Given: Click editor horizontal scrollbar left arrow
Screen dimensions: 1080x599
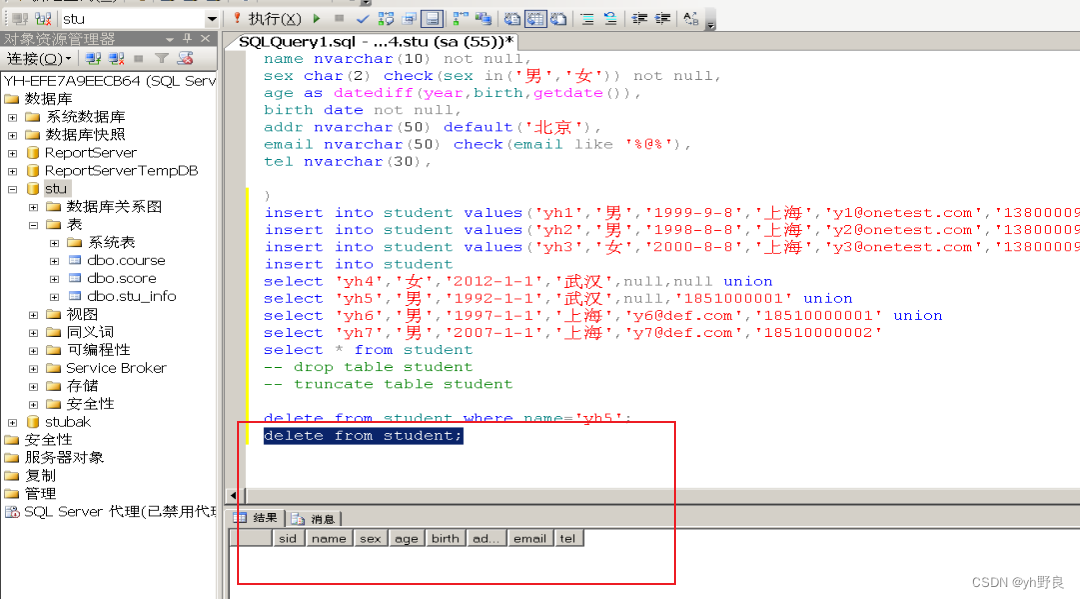Looking at the screenshot, I should (x=233, y=495).
